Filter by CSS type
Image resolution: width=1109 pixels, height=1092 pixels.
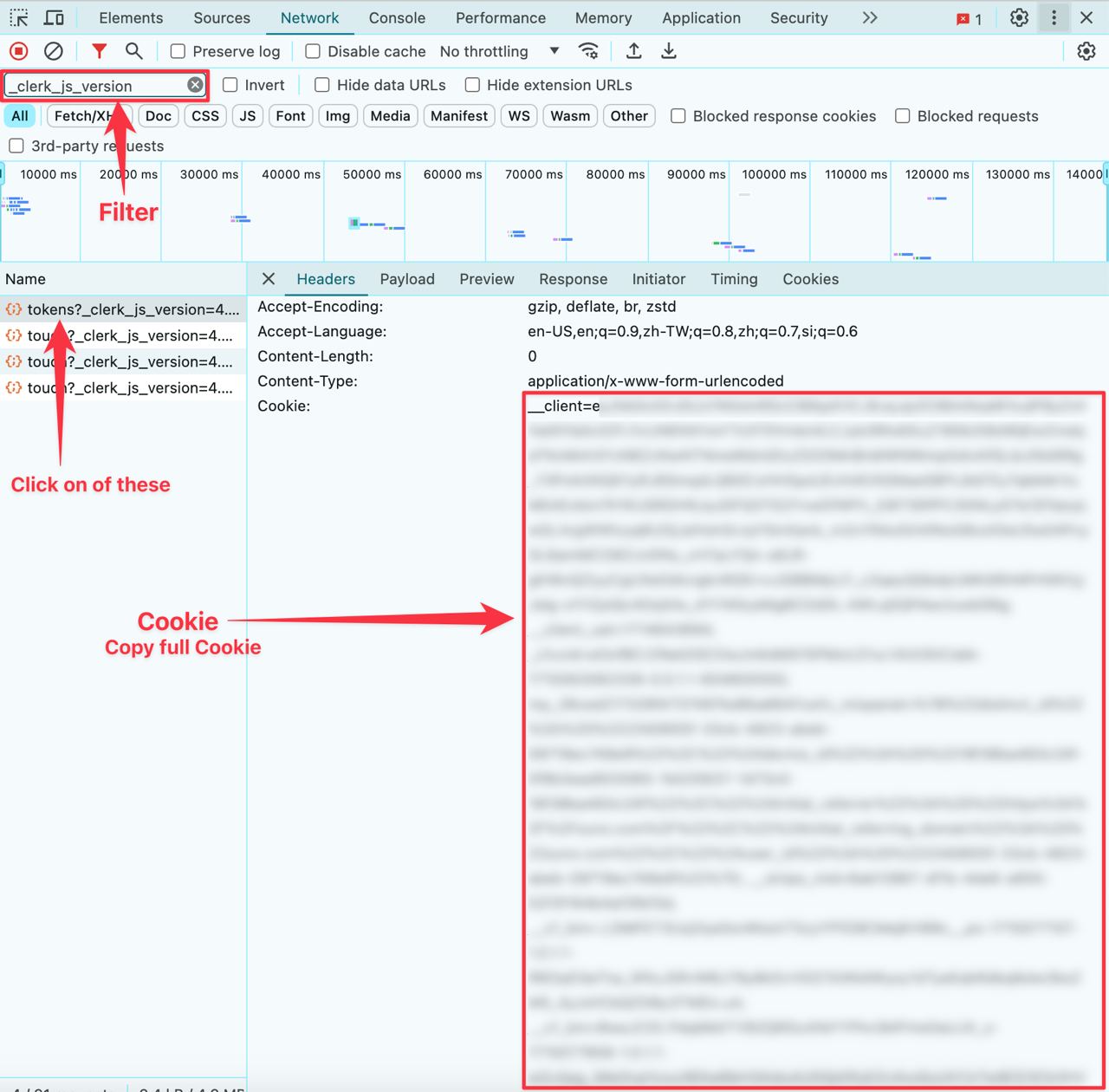pyautogui.click(x=205, y=116)
